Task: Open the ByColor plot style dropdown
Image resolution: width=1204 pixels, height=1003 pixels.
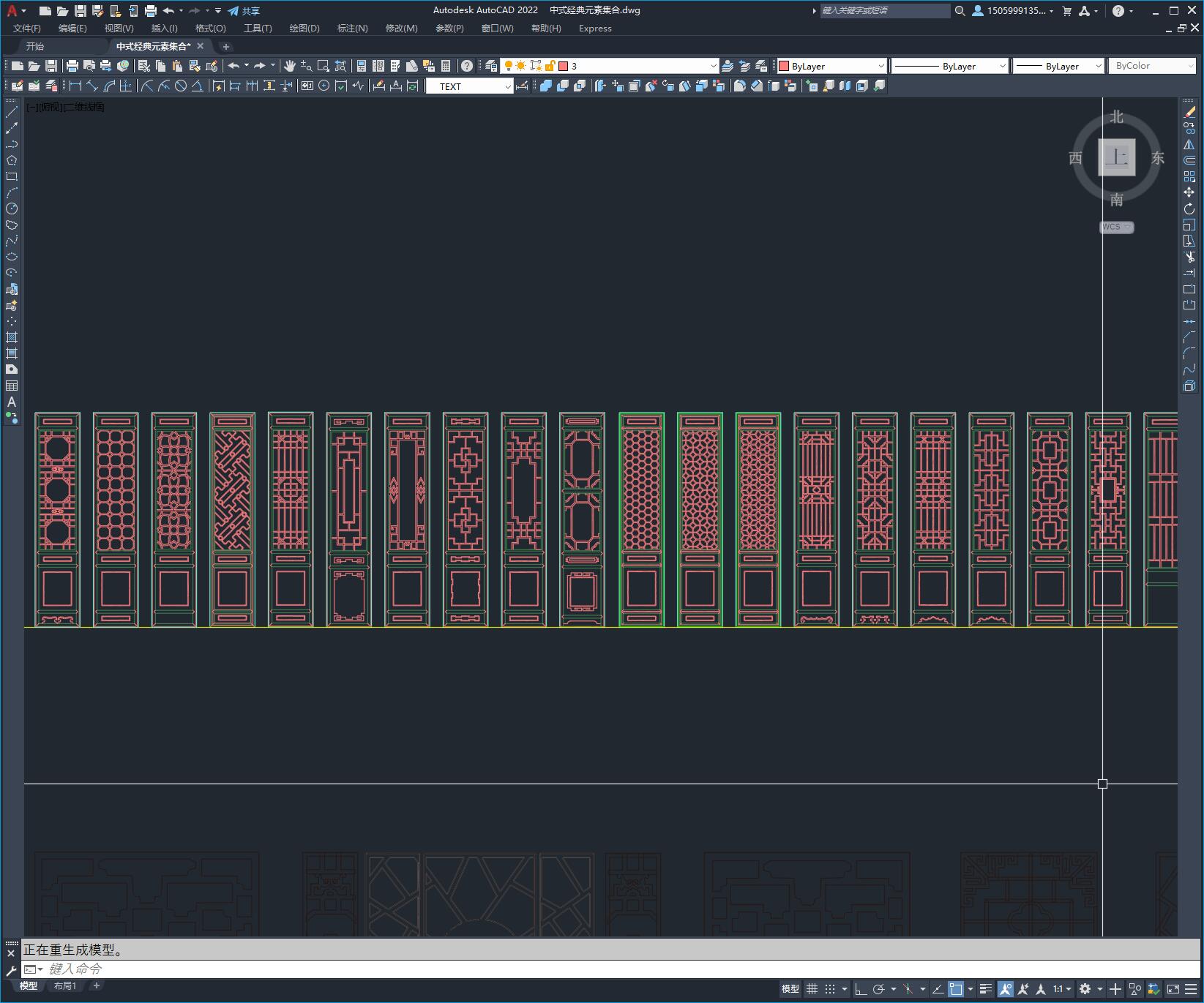Action: click(1153, 66)
